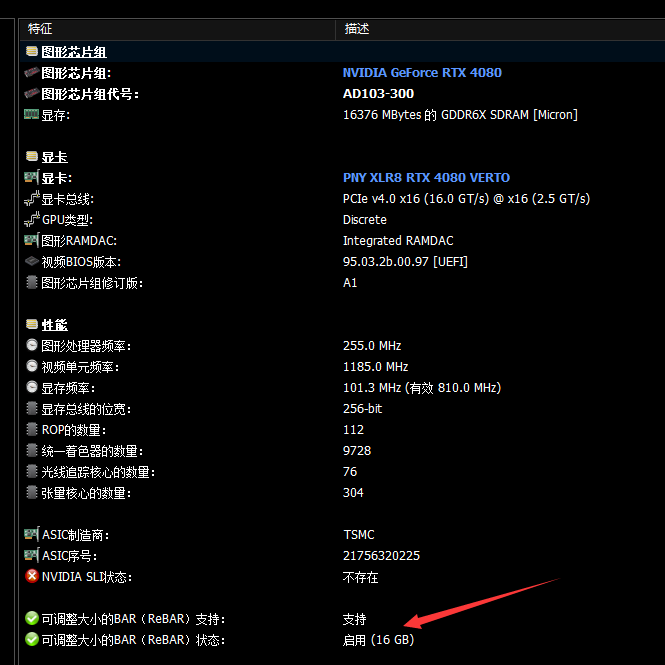Image resolution: width=665 pixels, height=665 pixels.
Task: Select the 304 tensor cores value
Action: tap(353, 492)
